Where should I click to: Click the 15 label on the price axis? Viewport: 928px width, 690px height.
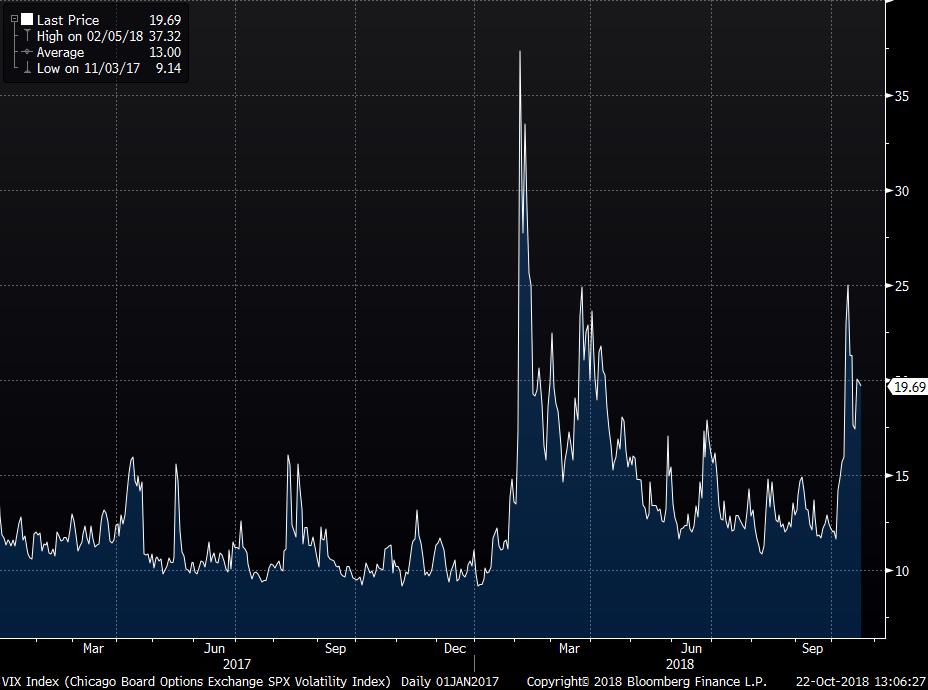[x=901, y=476]
